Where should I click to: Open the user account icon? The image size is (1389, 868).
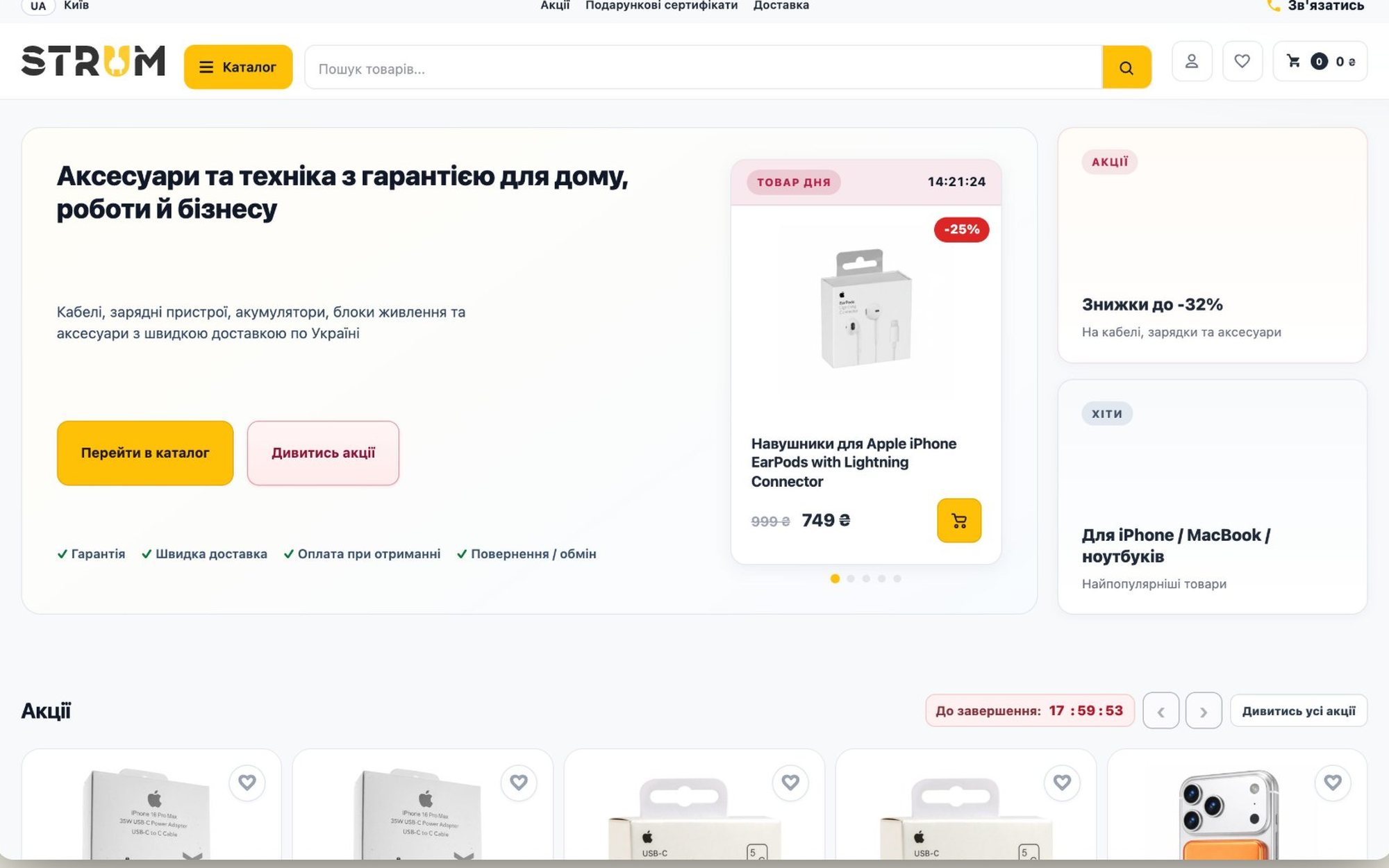coord(1192,61)
